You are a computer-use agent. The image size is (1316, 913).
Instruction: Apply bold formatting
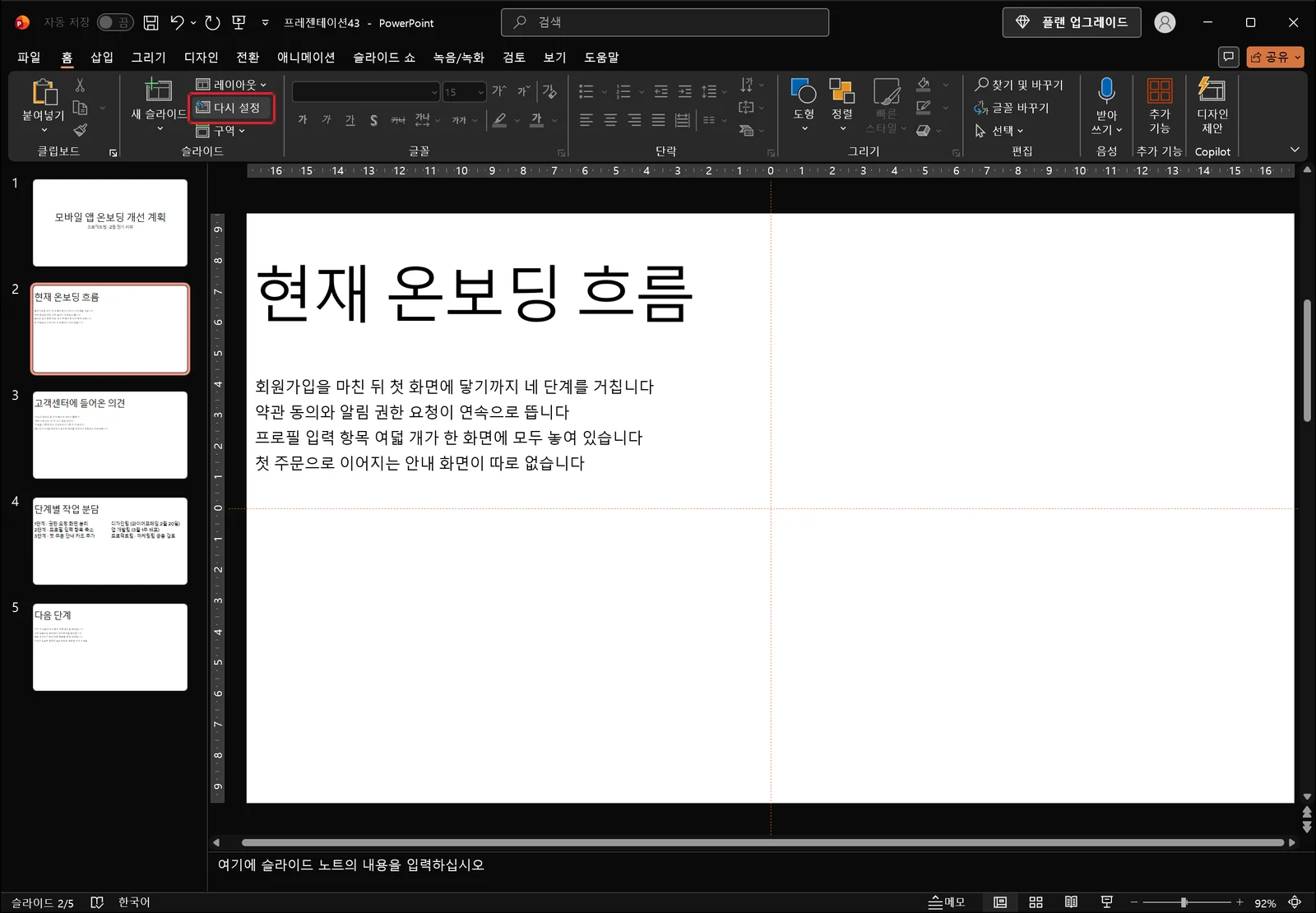(x=303, y=120)
